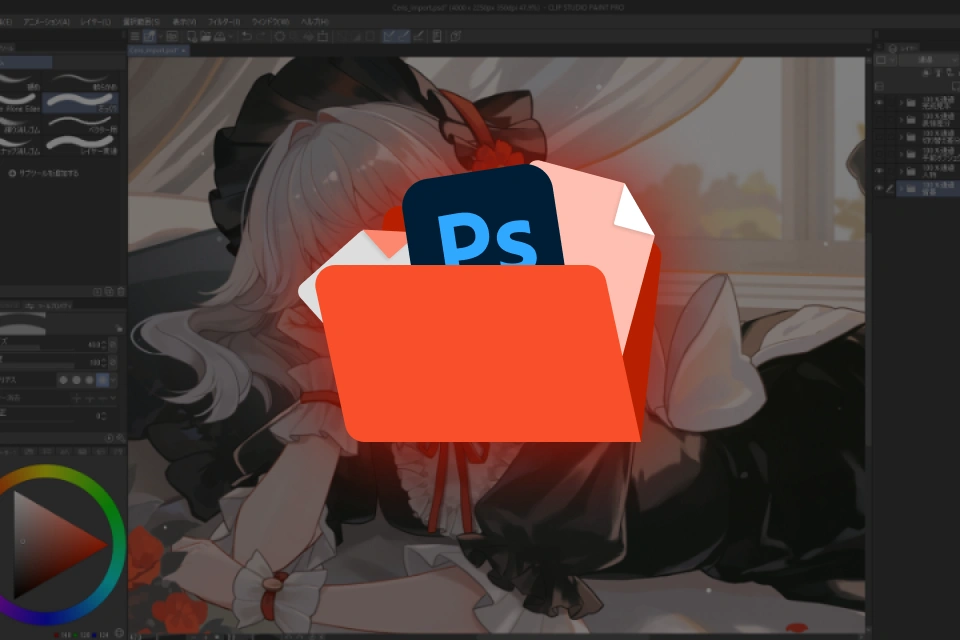
Task: Expand the vector erase mode dropdown arrow
Action: (113, 398)
